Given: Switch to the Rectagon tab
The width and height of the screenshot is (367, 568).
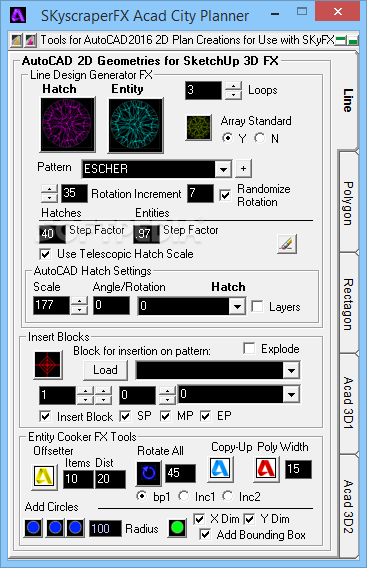Looking at the screenshot, I should (348, 304).
